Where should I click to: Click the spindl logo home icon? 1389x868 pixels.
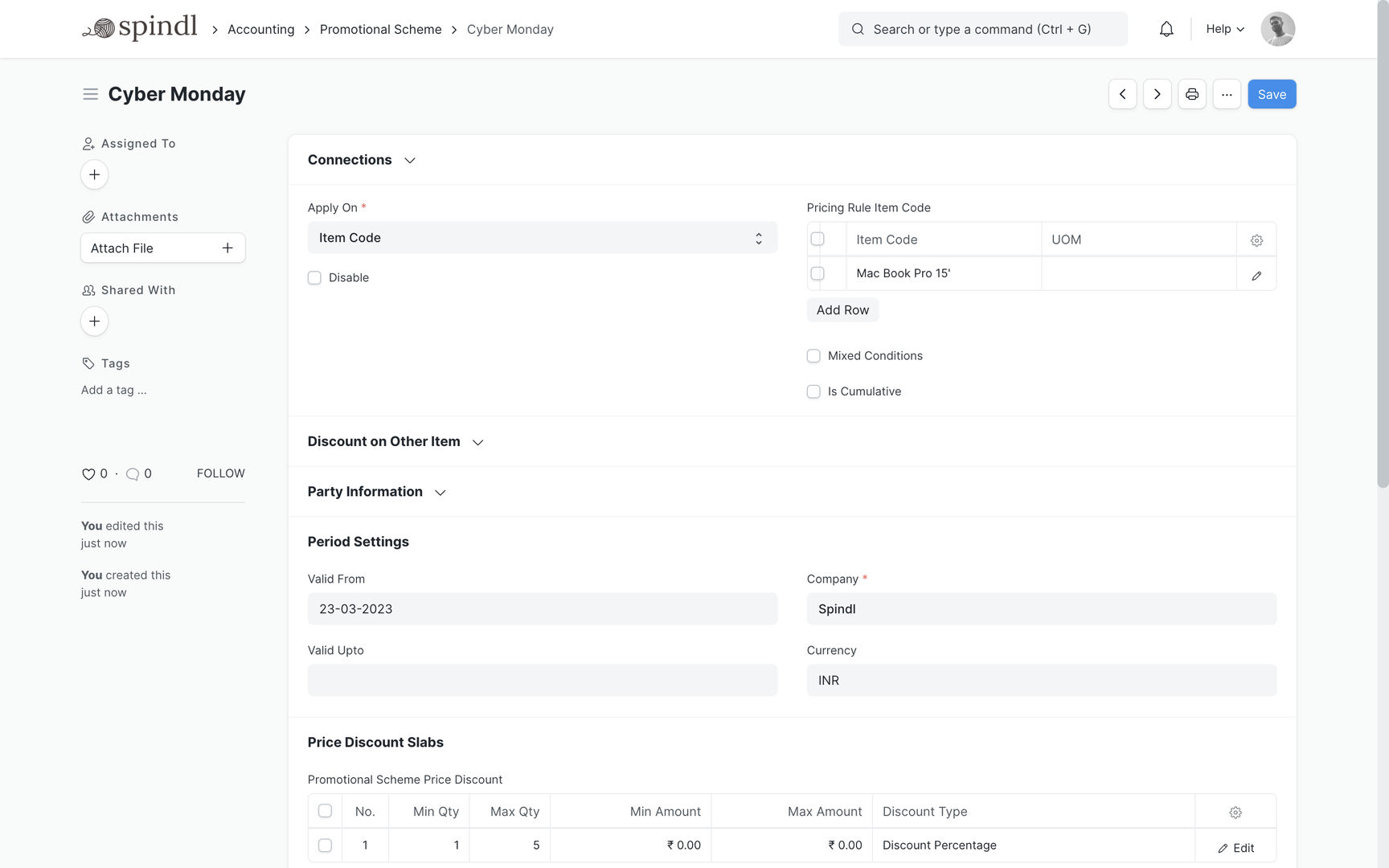coord(139,28)
